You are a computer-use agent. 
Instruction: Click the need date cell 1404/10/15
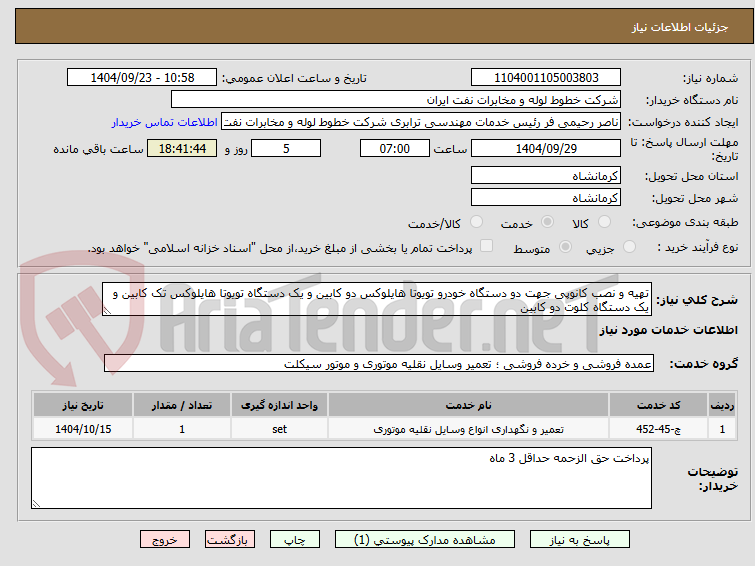coord(83,429)
